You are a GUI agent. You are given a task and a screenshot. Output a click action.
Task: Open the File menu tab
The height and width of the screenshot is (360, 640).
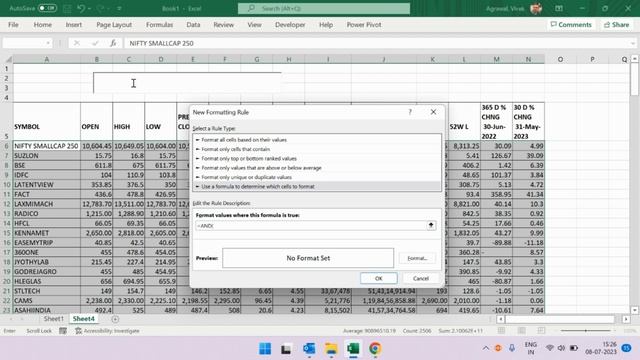click(13, 25)
